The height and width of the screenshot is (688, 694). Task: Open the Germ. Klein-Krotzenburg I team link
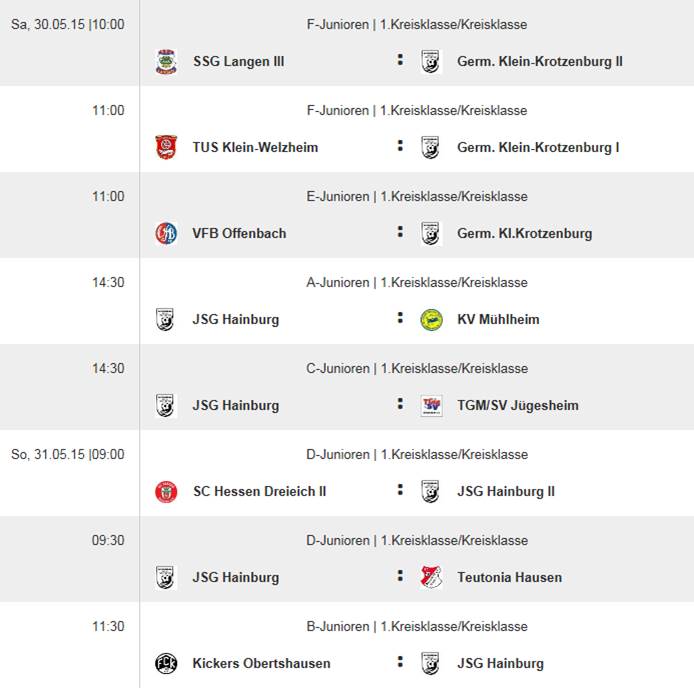click(538, 148)
